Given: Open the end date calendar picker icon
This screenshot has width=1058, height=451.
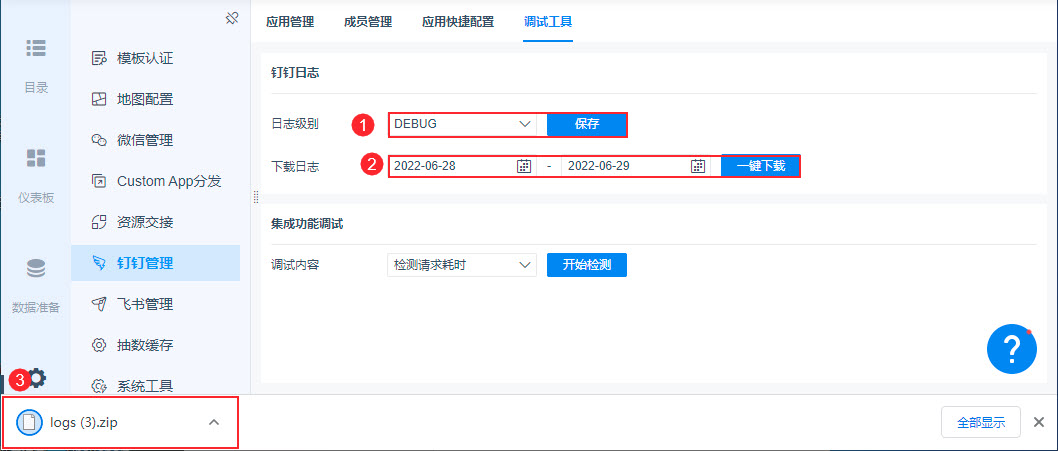Looking at the screenshot, I should (698, 166).
